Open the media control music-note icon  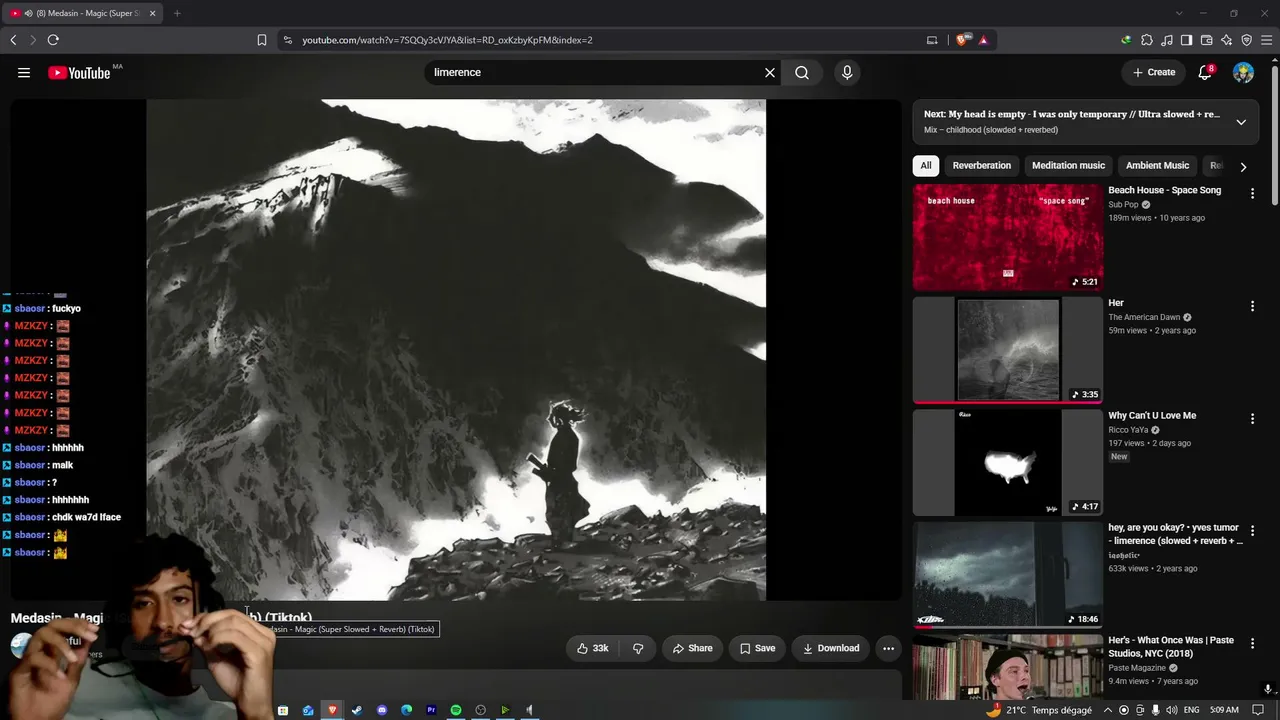click(1167, 40)
